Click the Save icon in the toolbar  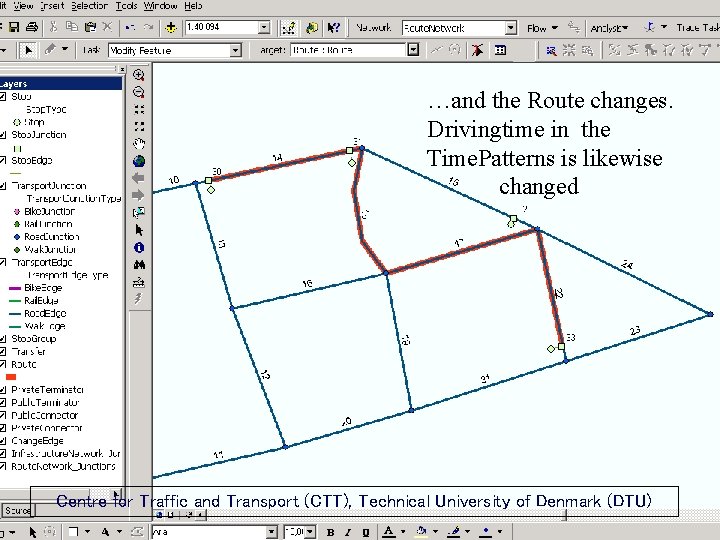[x=14, y=27]
